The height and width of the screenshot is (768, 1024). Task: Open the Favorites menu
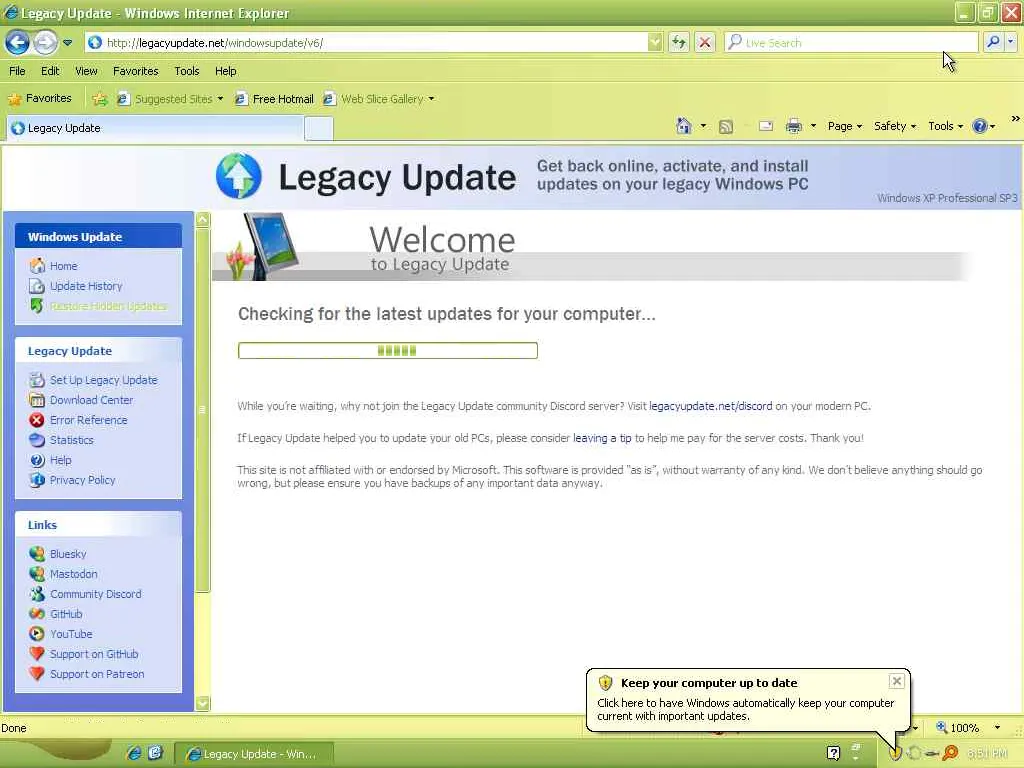coord(135,71)
